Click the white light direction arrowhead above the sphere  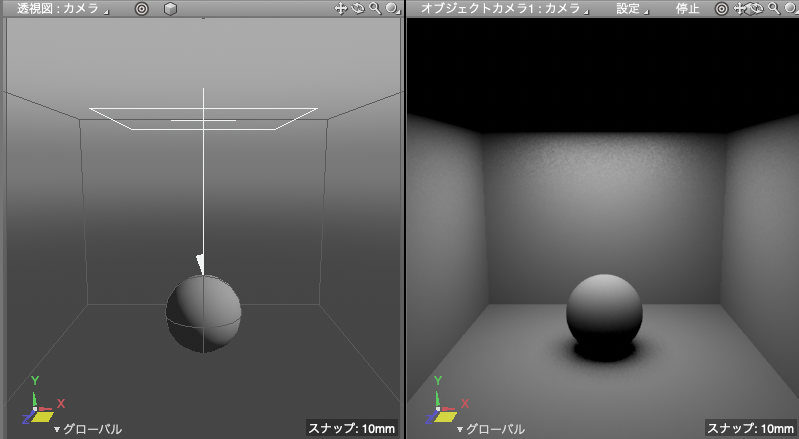[200, 264]
